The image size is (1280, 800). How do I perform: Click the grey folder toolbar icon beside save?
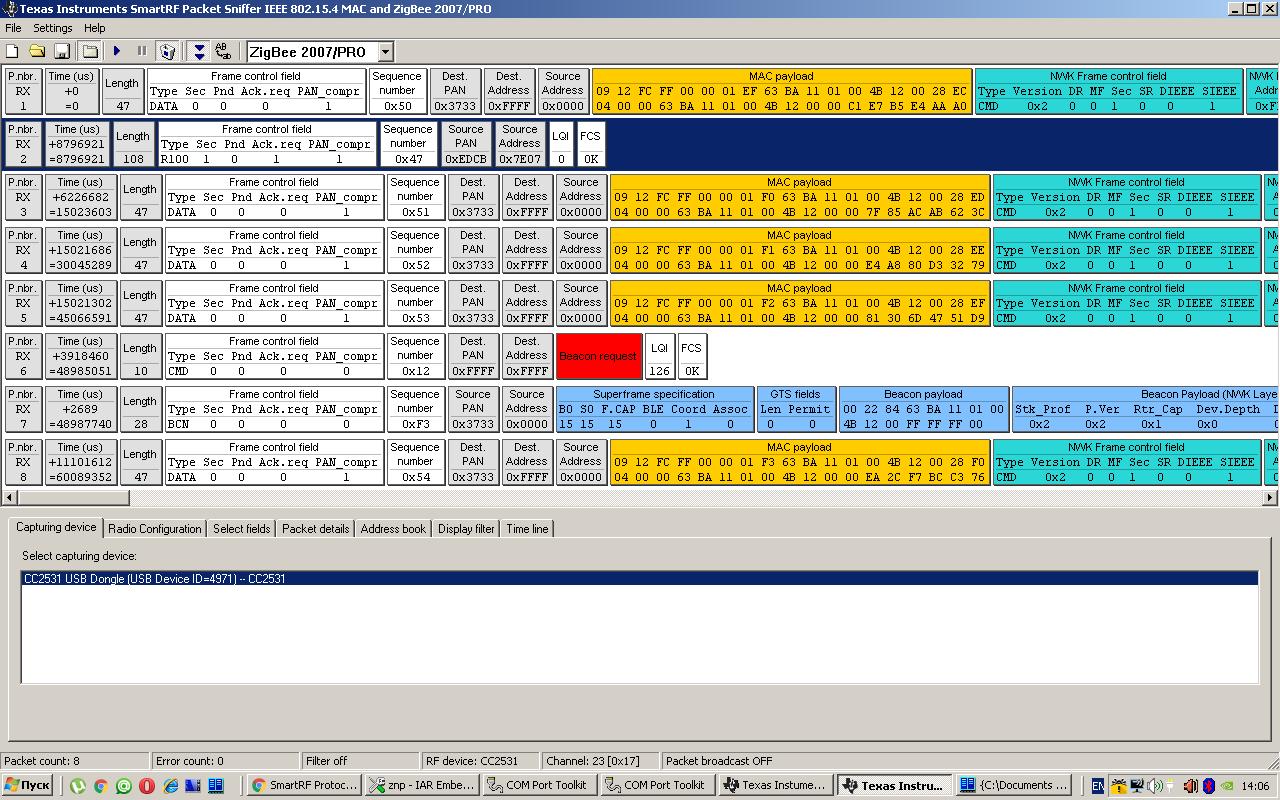(x=90, y=51)
